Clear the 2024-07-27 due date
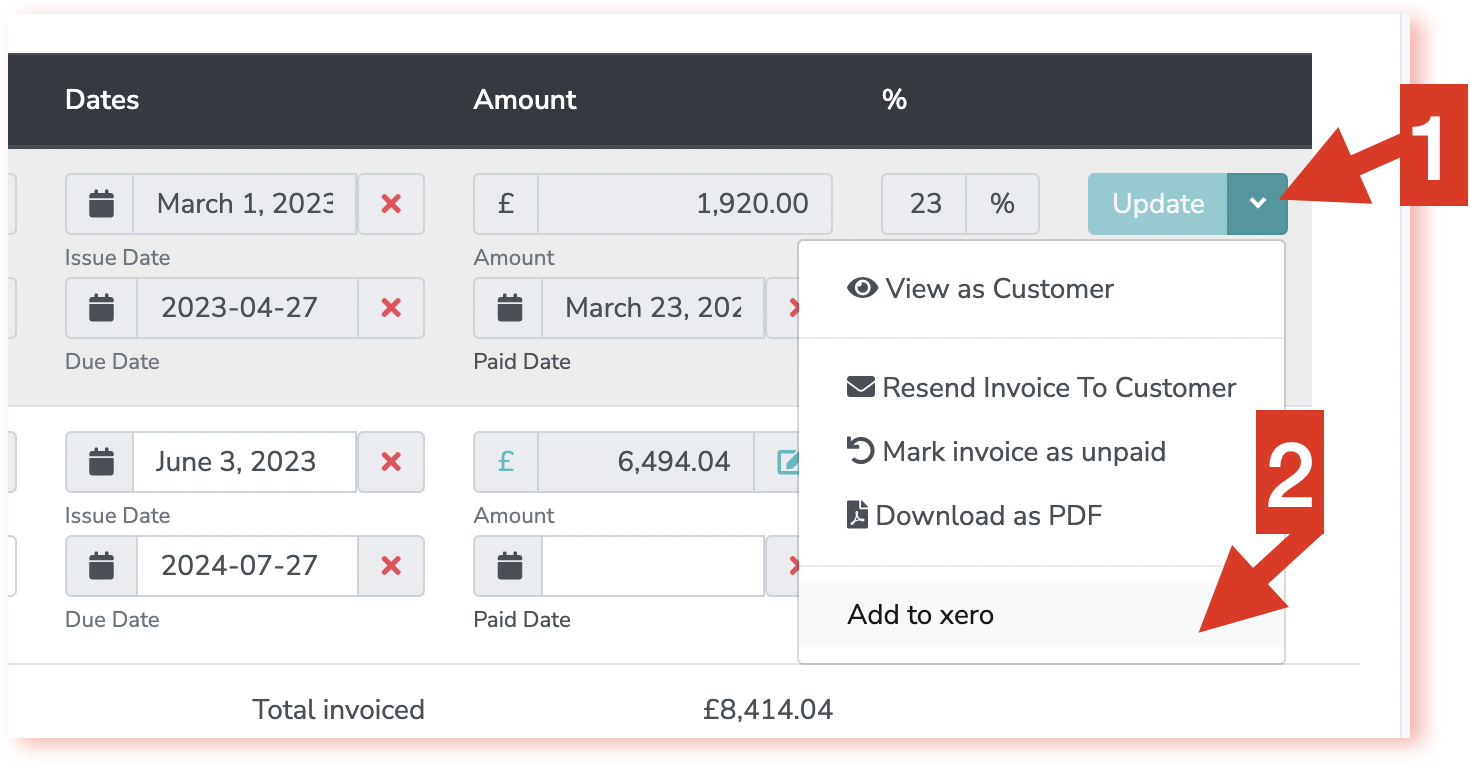Image resolution: width=1470 pixels, height=764 pixels. [x=391, y=566]
